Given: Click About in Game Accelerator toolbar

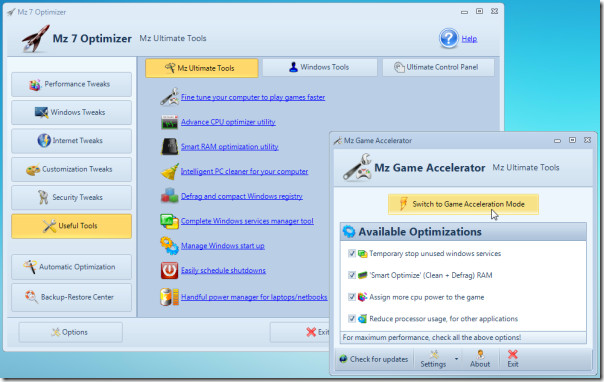Looking at the screenshot, I should (480, 359).
